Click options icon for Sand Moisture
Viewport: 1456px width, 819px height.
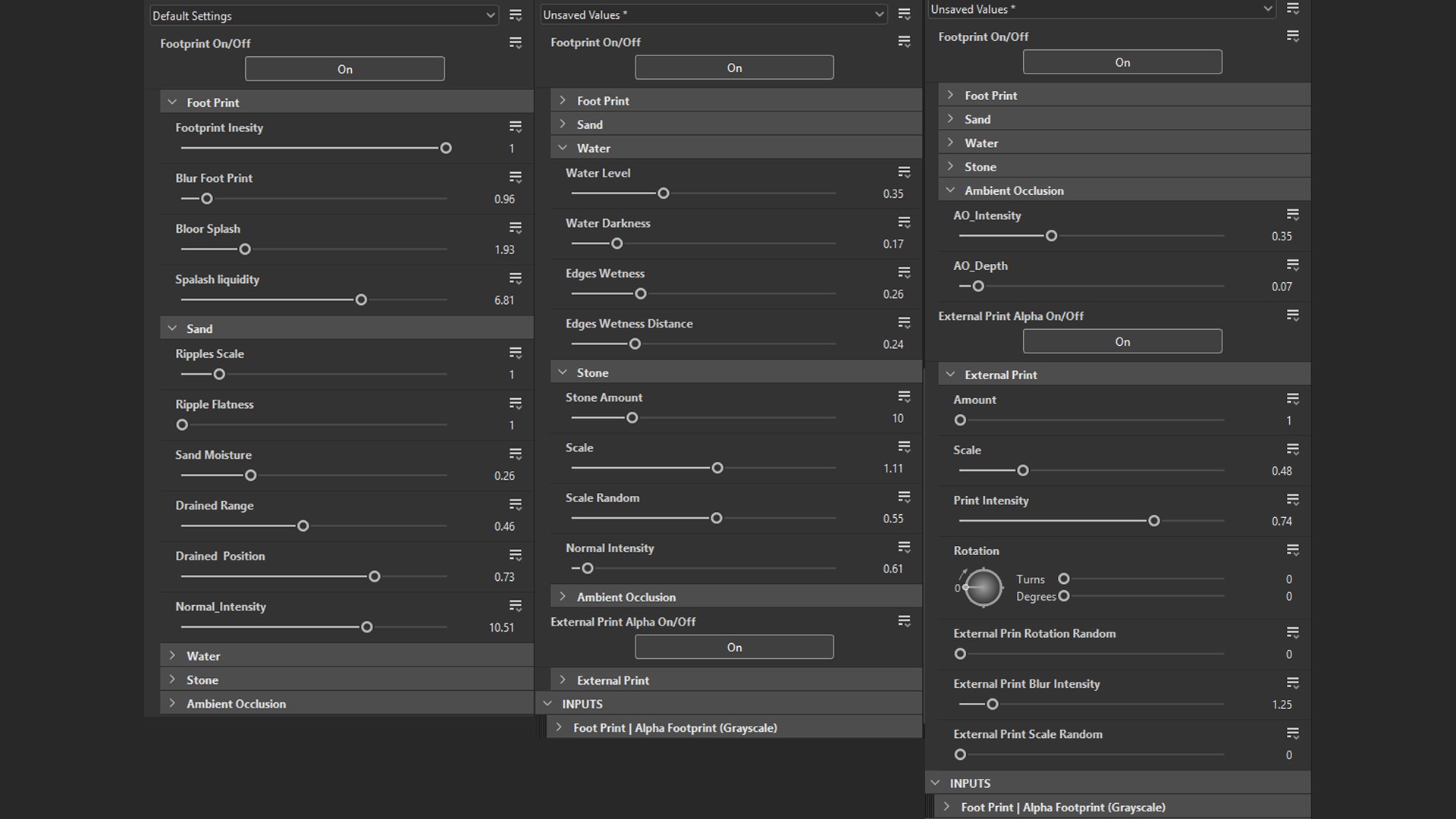[x=516, y=454]
